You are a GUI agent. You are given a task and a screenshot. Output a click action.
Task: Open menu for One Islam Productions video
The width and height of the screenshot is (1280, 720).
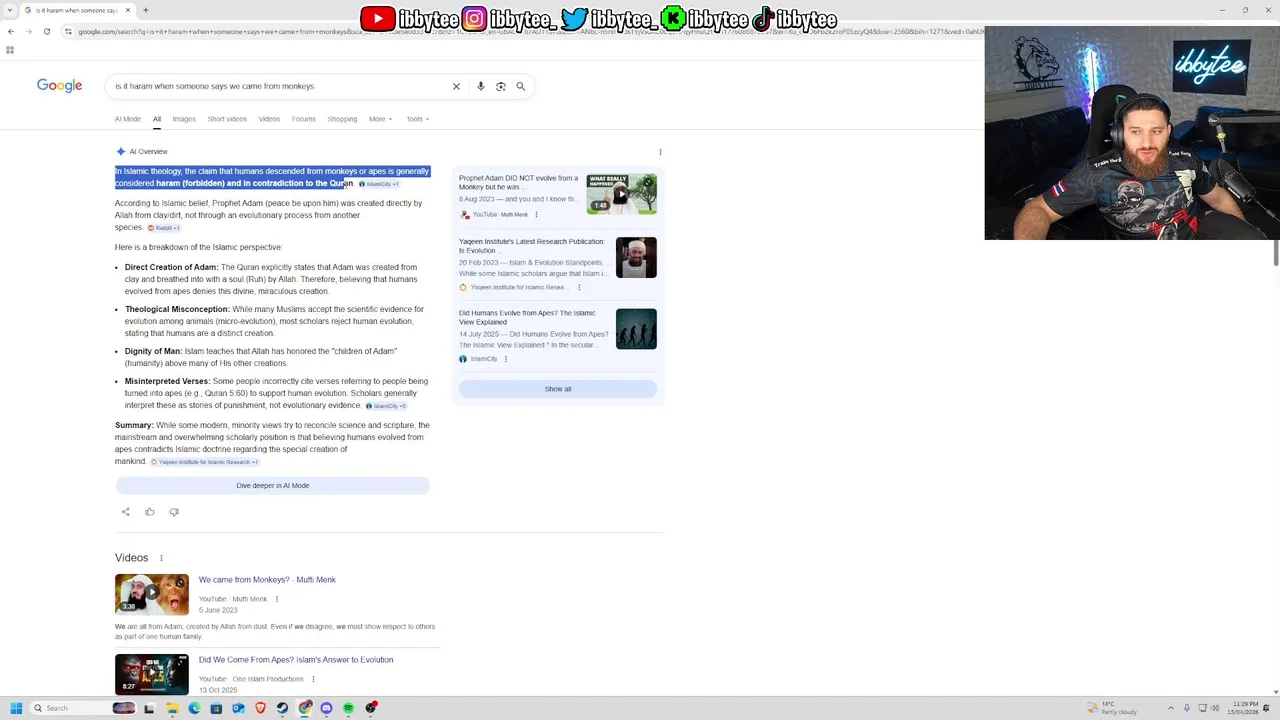313,679
